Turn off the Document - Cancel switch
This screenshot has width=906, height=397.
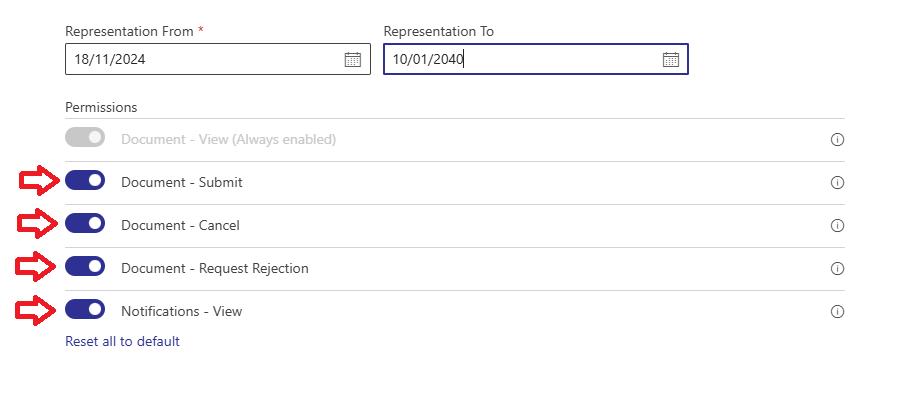[x=85, y=223]
